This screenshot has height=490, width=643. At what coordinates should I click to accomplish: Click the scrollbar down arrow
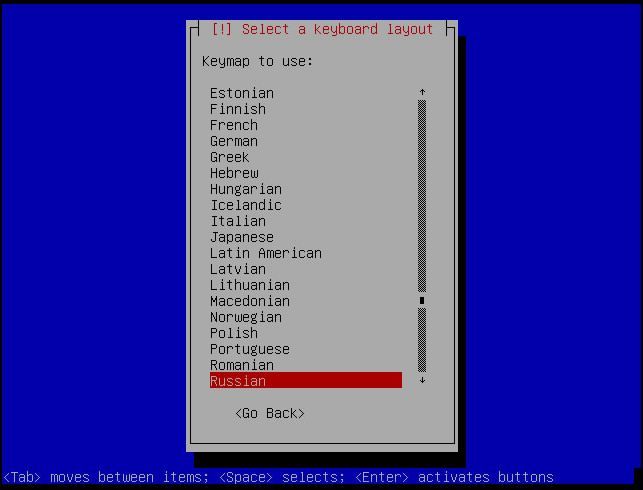[x=422, y=380]
